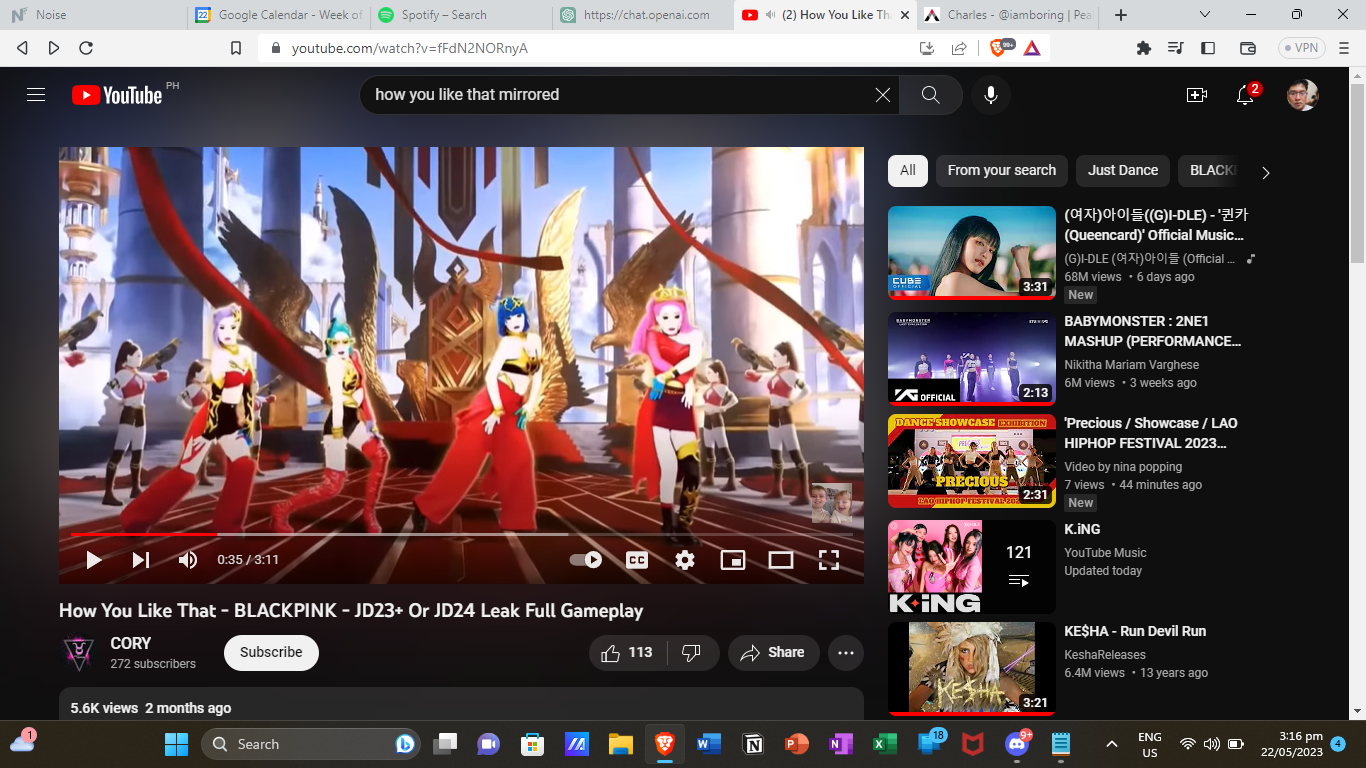Viewport: 1366px width, 768px height.
Task: Clear the search box text
Action: point(883,95)
